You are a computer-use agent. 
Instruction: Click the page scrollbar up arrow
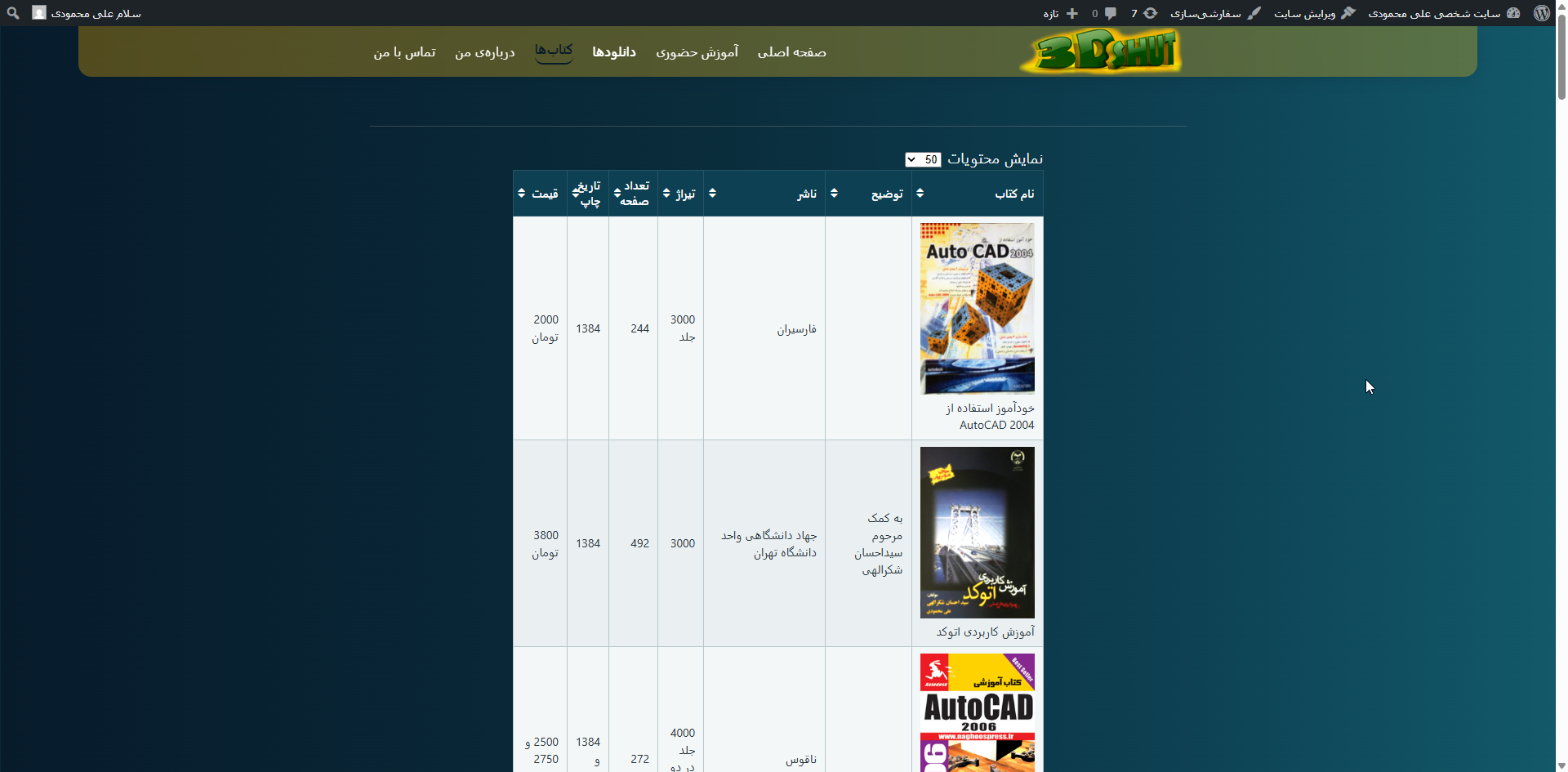click(x=1561, y=7)
